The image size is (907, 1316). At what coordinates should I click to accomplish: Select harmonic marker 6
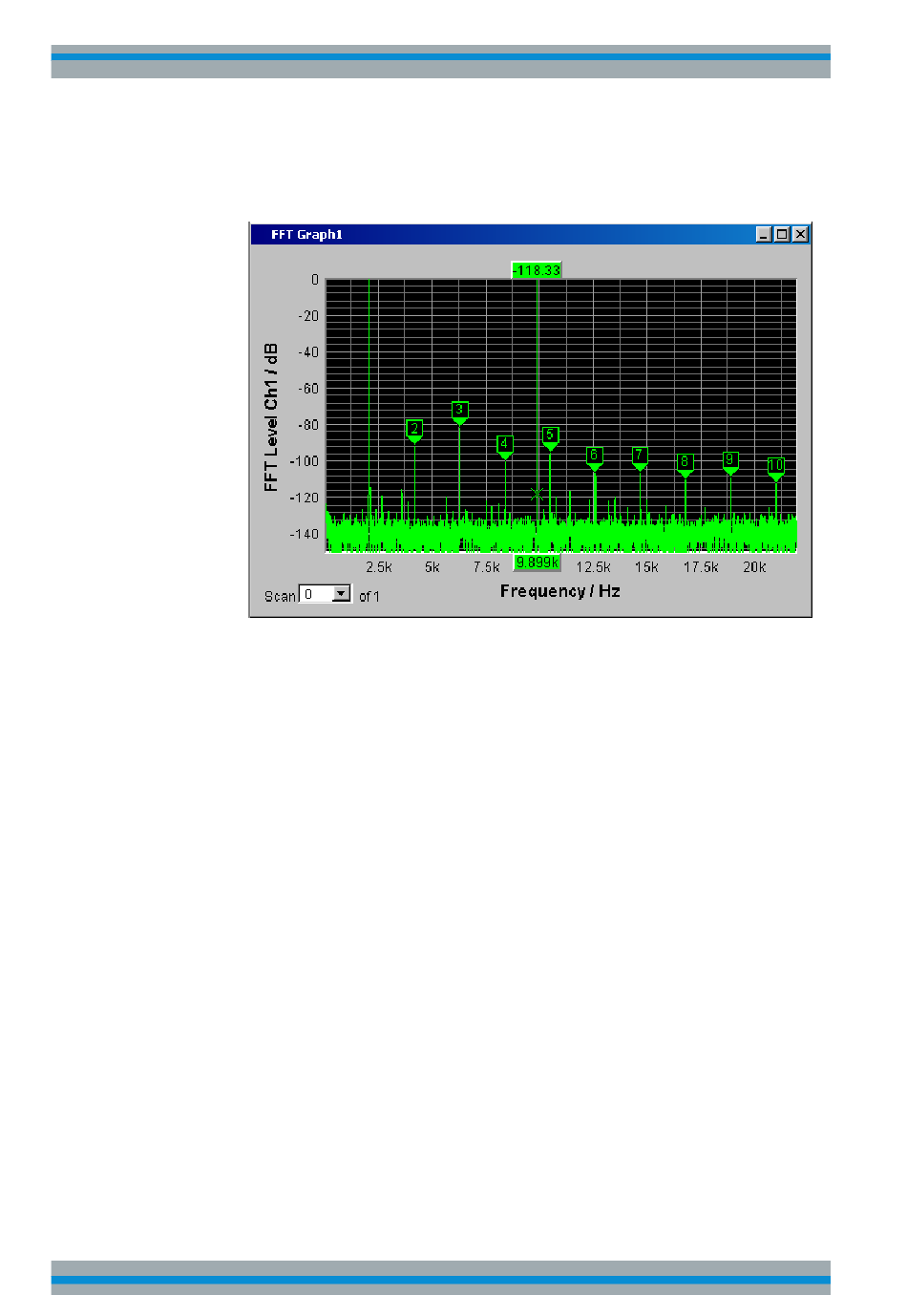[x=594, y=457]
